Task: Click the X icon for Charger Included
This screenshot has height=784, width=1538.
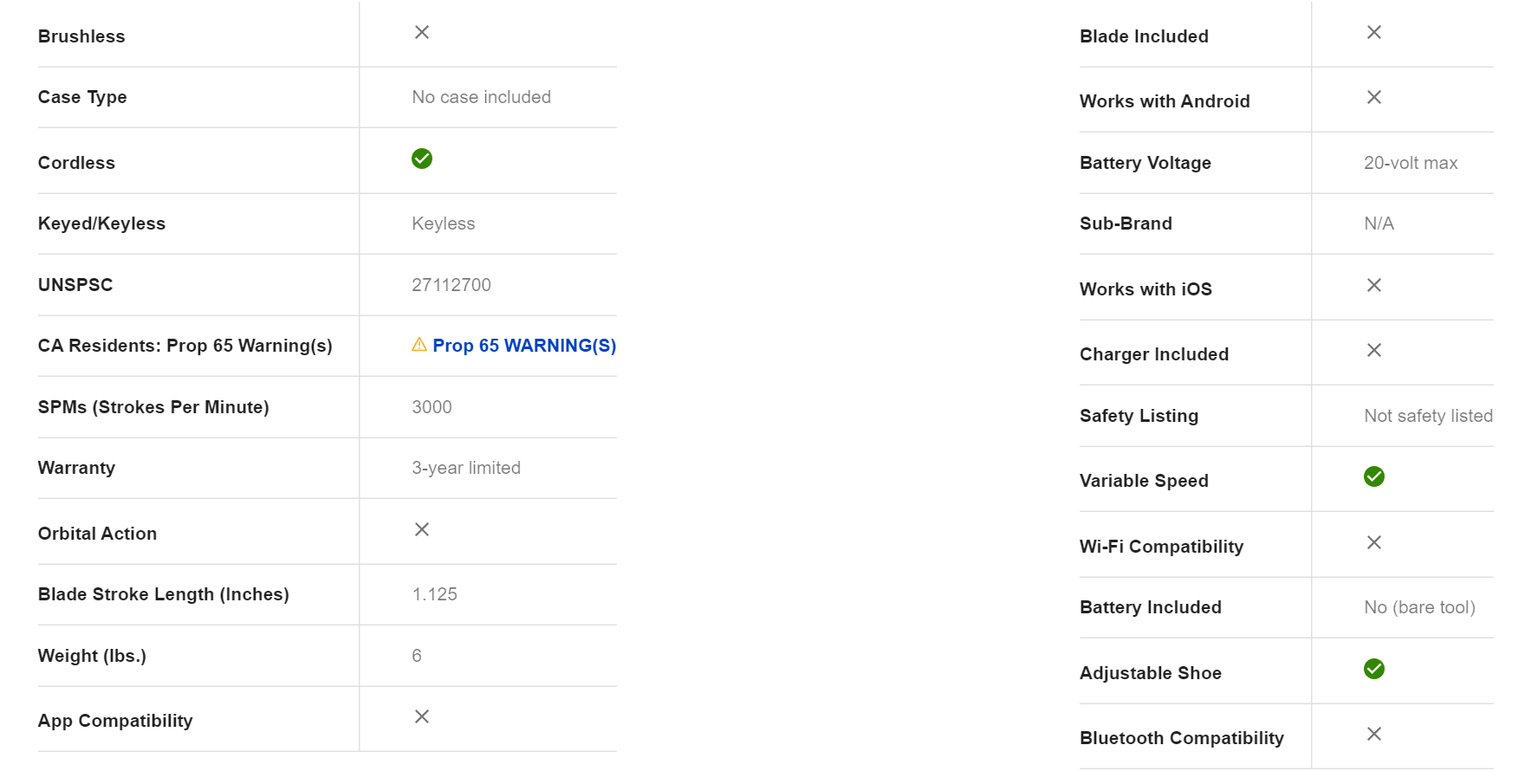Action: 1374,350
